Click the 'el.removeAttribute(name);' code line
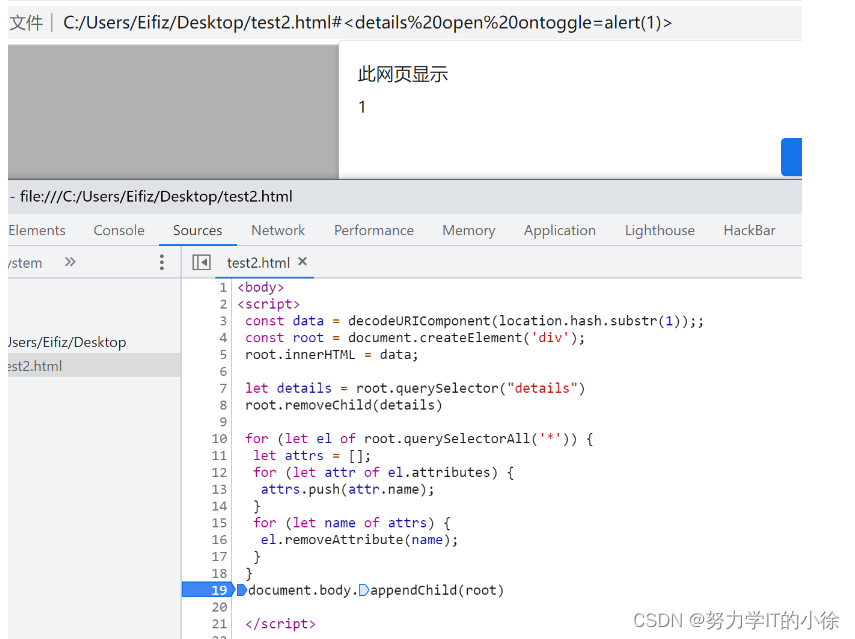The image size is (855, 639). pyautogui.click(x=359, y=540)
